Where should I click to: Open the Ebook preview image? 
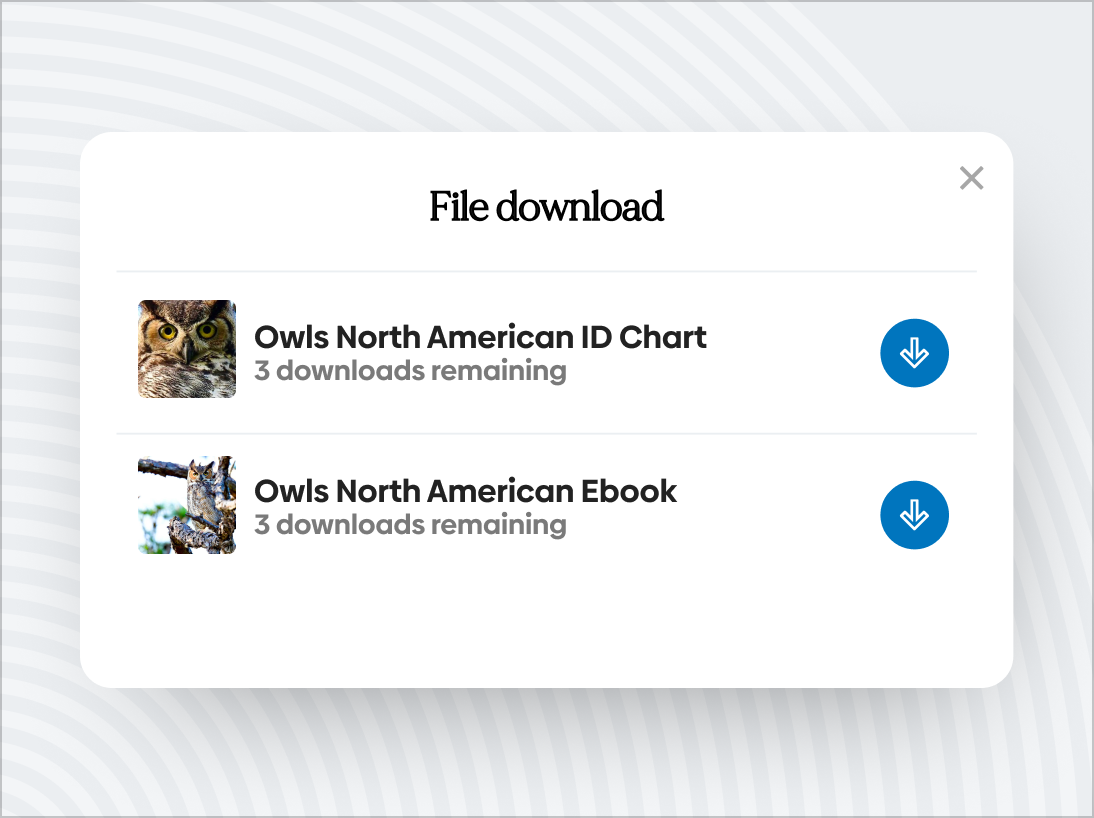(x=187, y=505)
